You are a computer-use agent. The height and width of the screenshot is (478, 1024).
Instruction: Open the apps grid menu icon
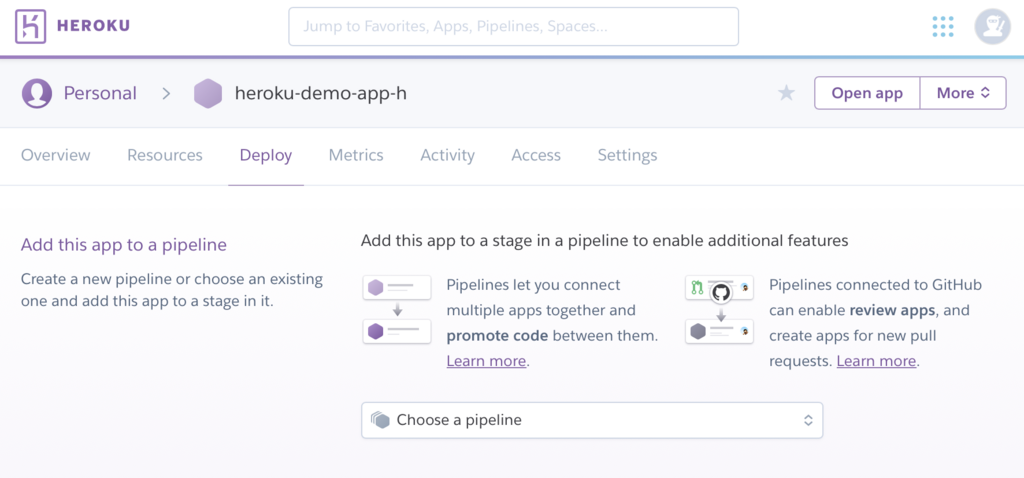pos(942,27)
